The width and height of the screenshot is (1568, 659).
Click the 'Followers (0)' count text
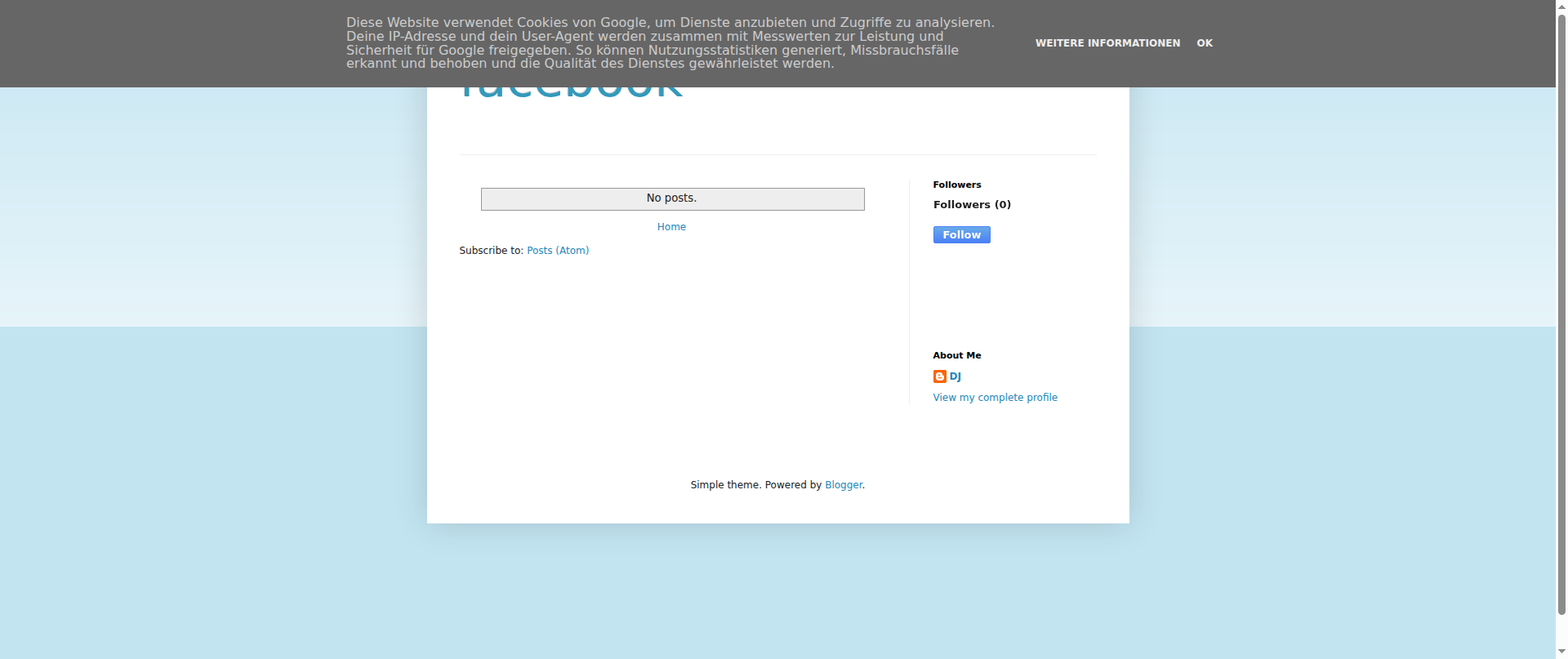[972, 205]
